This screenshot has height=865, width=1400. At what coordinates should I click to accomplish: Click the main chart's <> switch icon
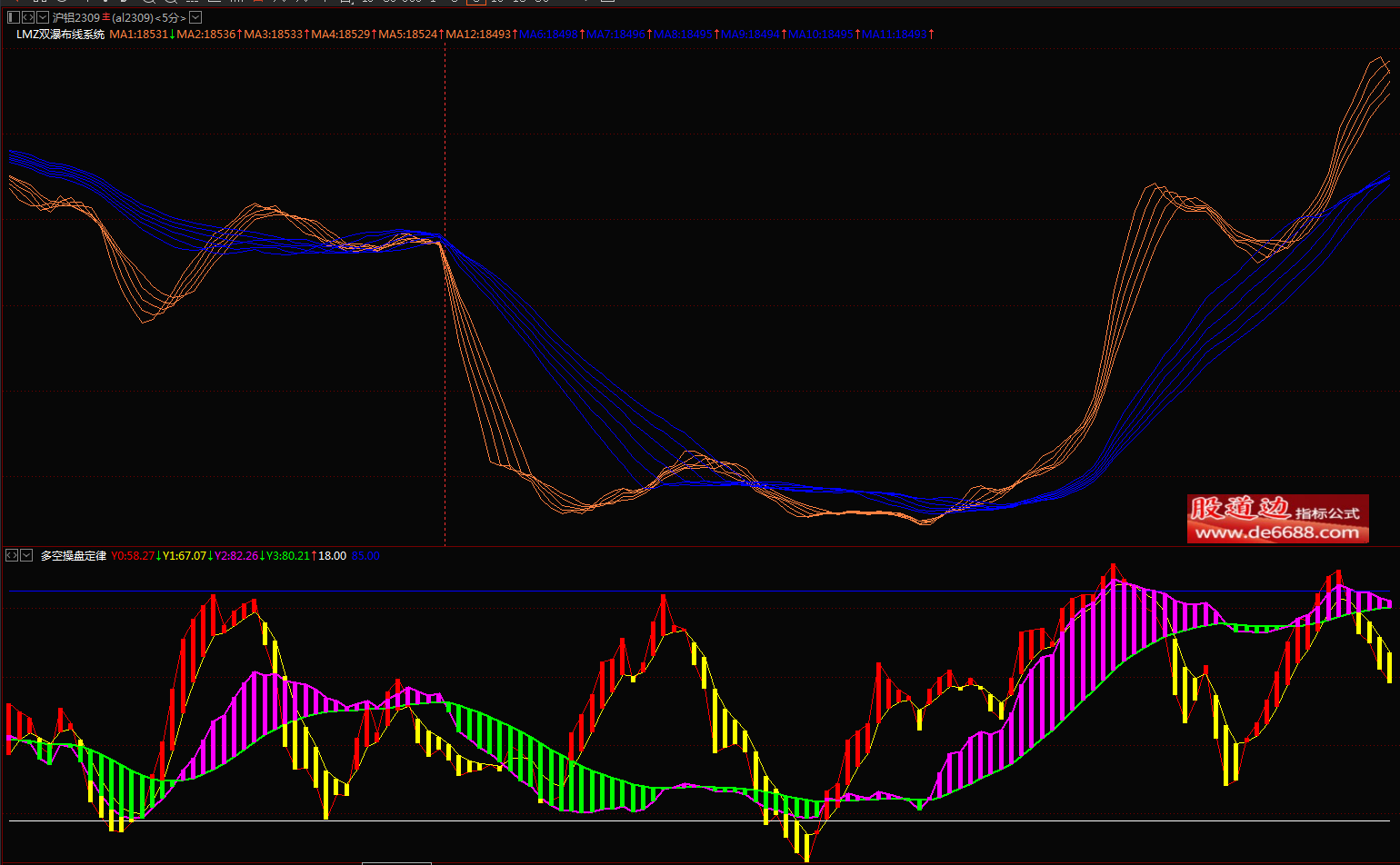28,17
